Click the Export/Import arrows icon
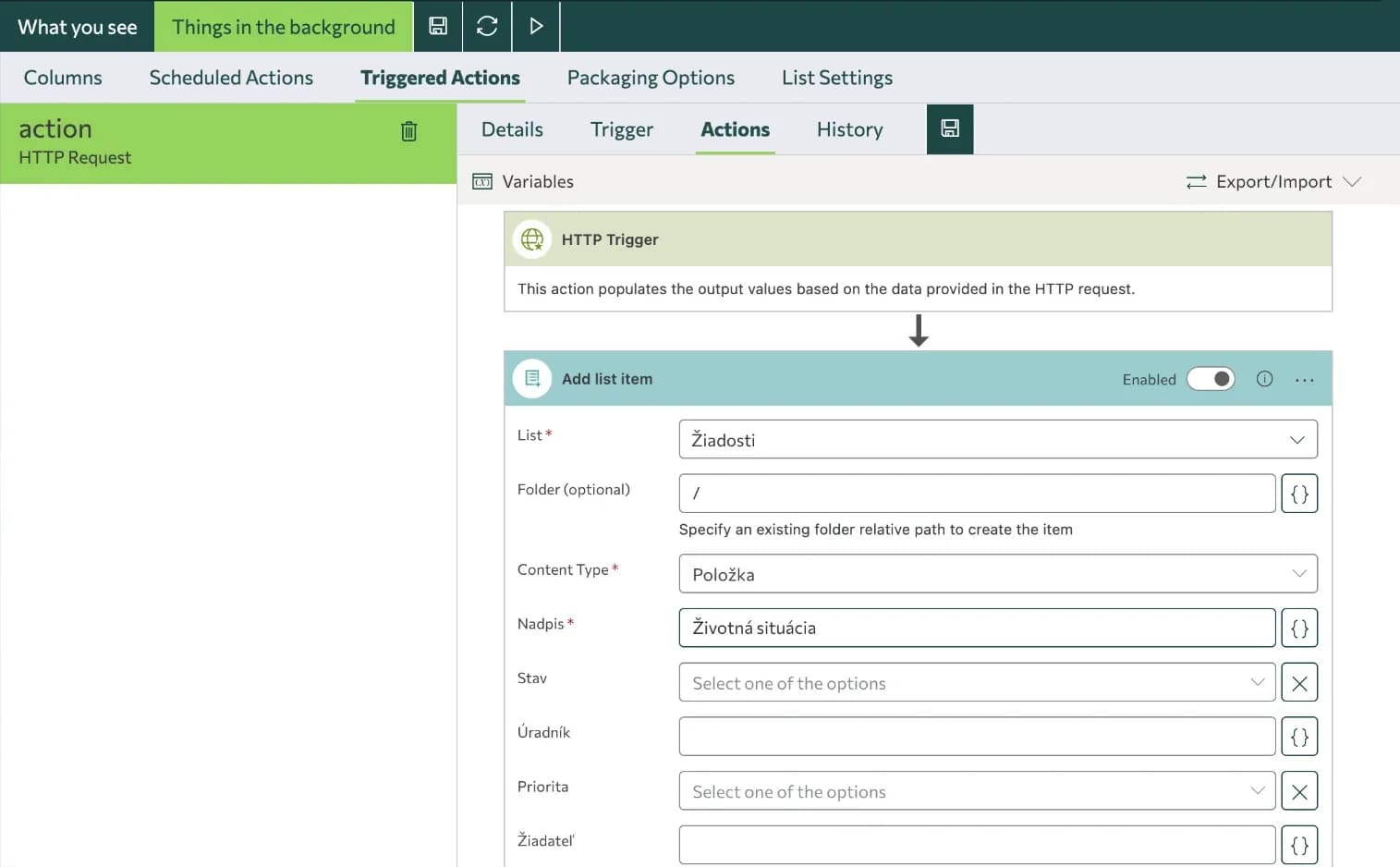This screenshot has width=1400, height=867. pos(1197,181)
